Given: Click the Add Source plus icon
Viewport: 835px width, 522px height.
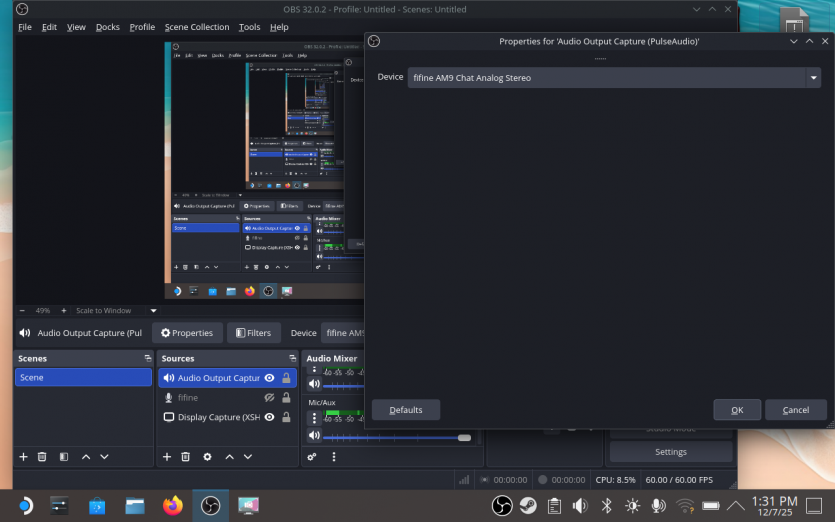Looking at the screenshot, I should click(166, 457).
